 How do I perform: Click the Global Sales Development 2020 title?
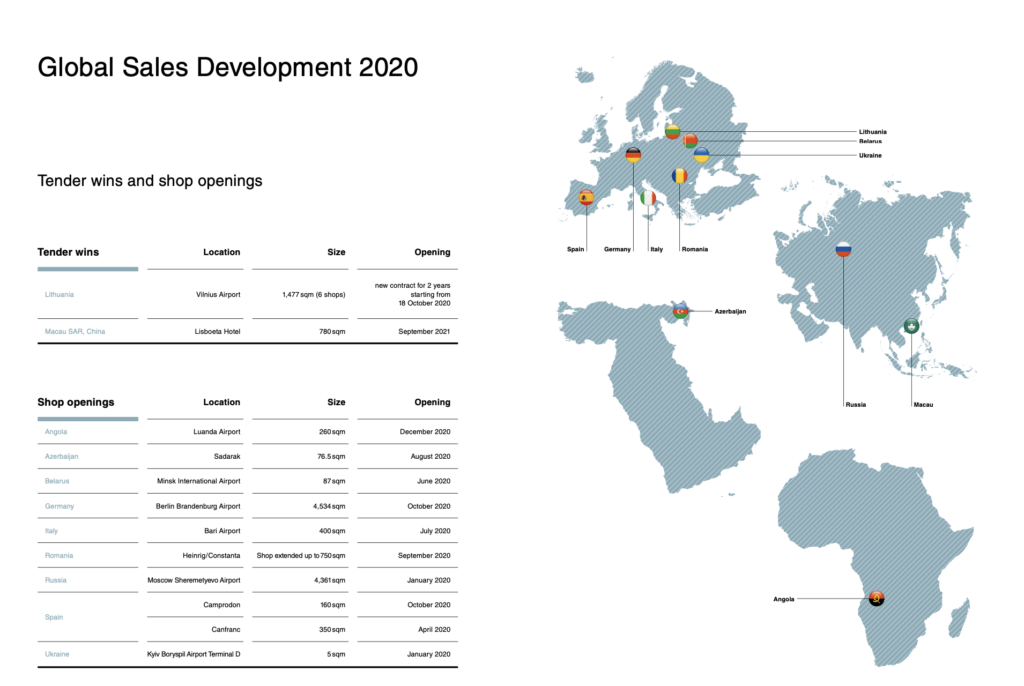(227, 68)
